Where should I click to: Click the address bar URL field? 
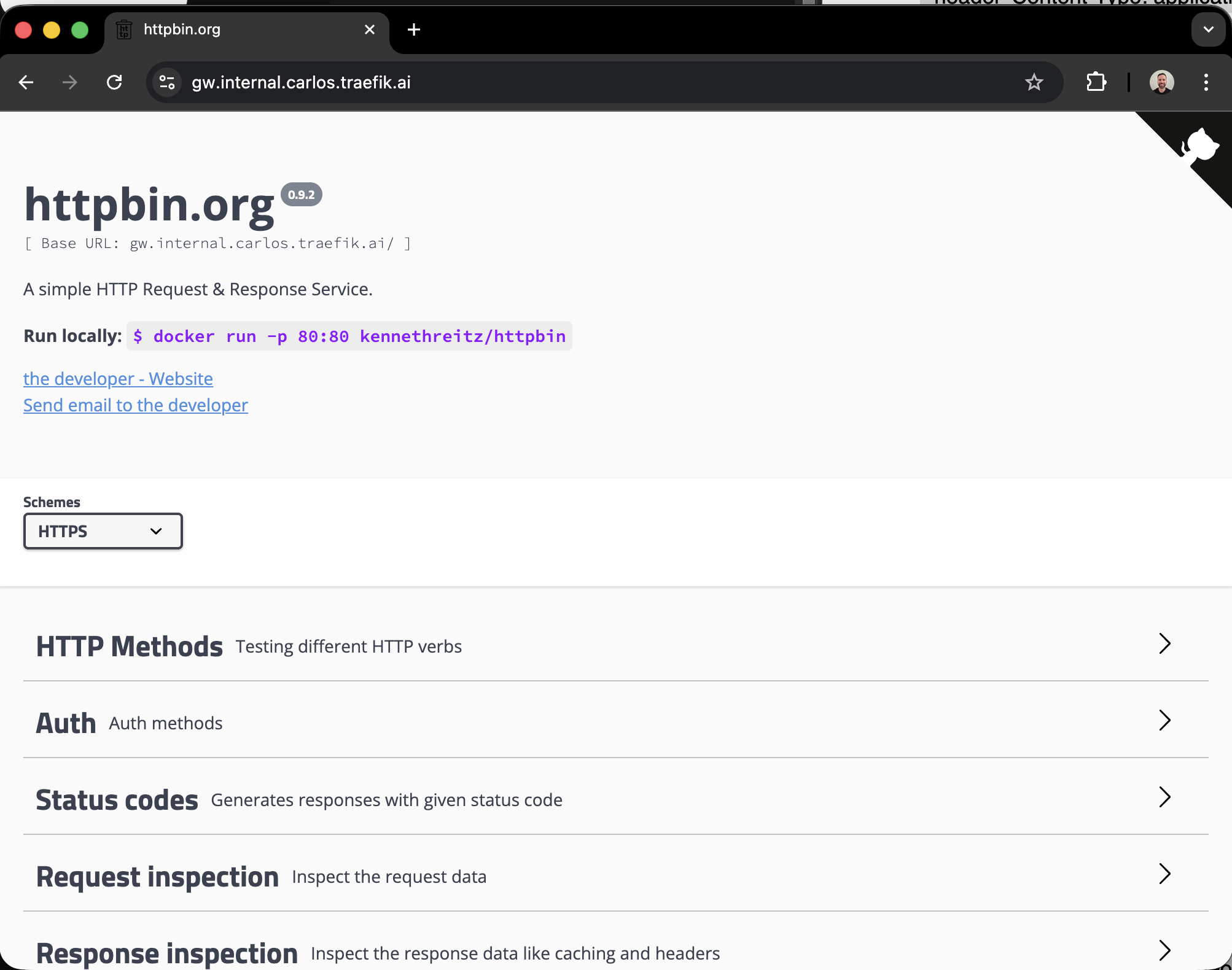pyautogui.click(x=553, y=82)
